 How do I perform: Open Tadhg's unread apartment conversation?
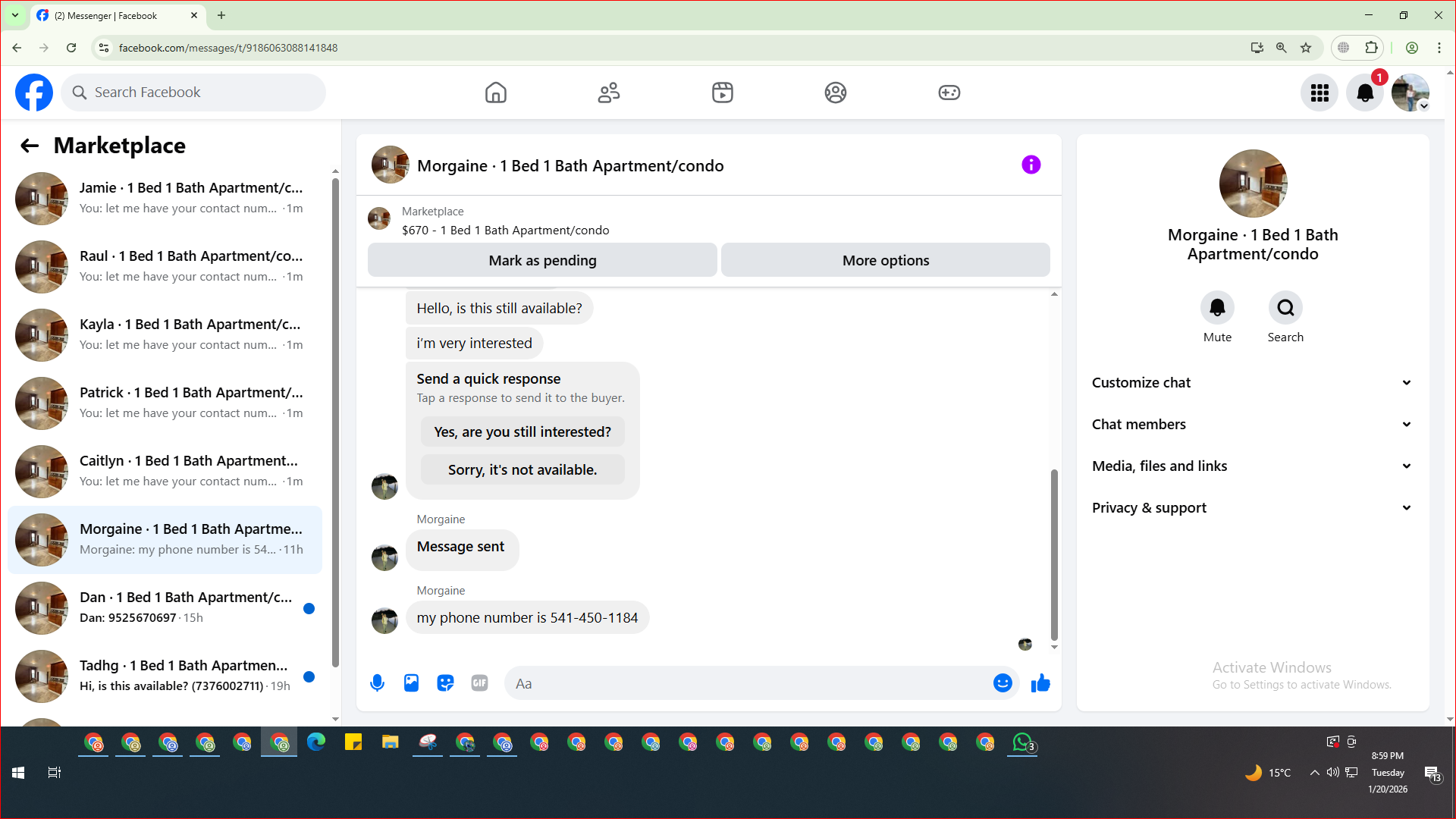pos(165,676)
